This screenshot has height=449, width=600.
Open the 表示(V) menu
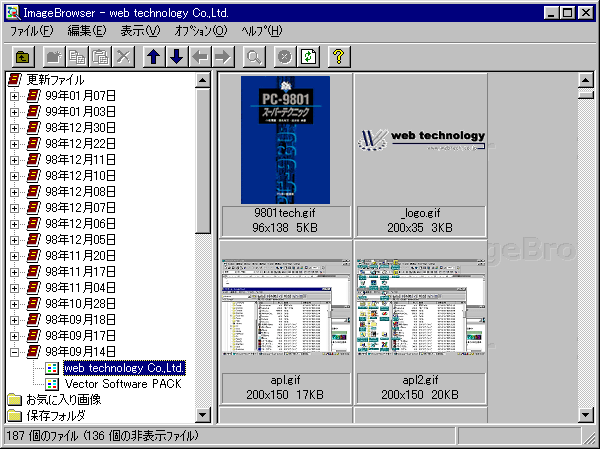click(x=140, y=31)
